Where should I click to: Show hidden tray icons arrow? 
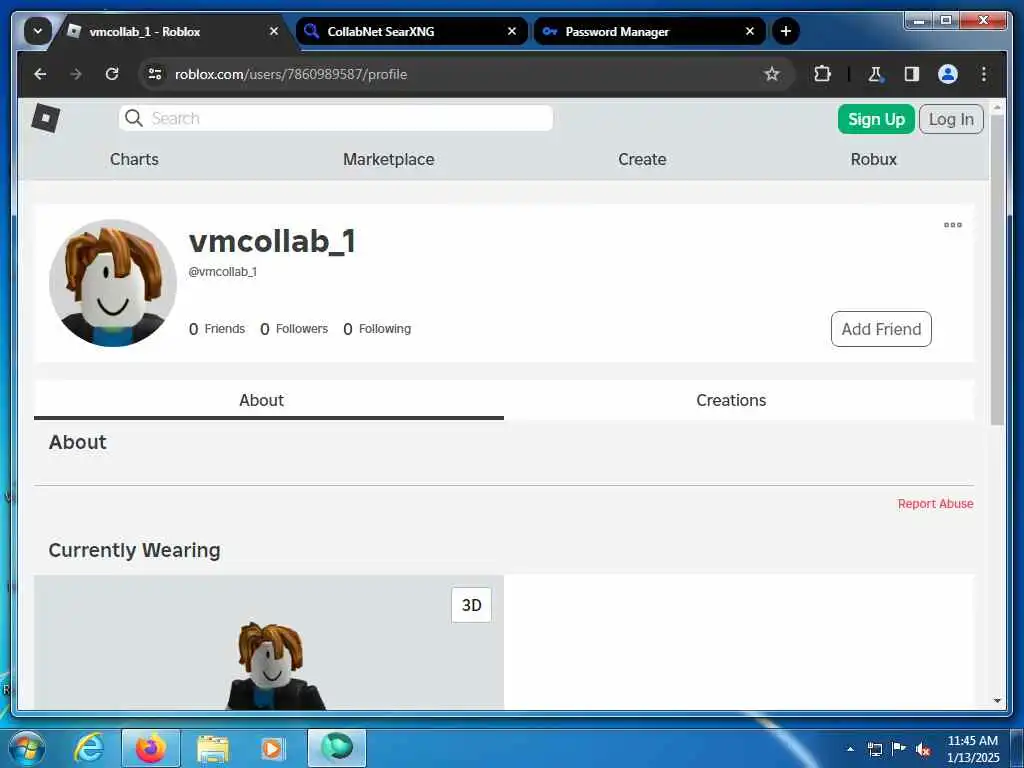(850, 749)
